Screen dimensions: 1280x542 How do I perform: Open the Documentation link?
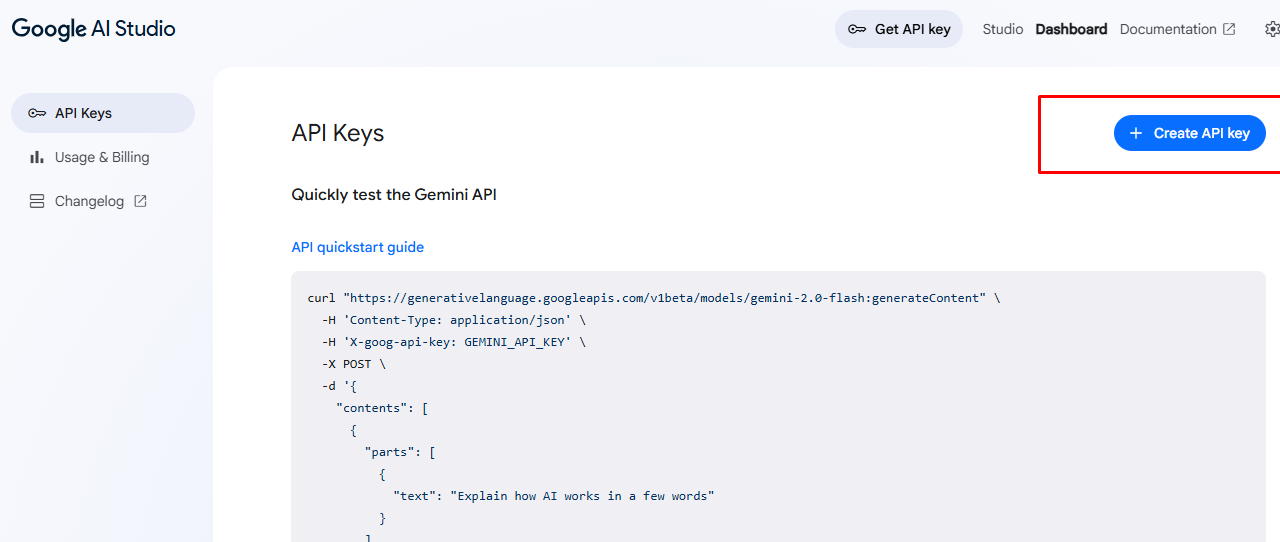coord(1167,29)
